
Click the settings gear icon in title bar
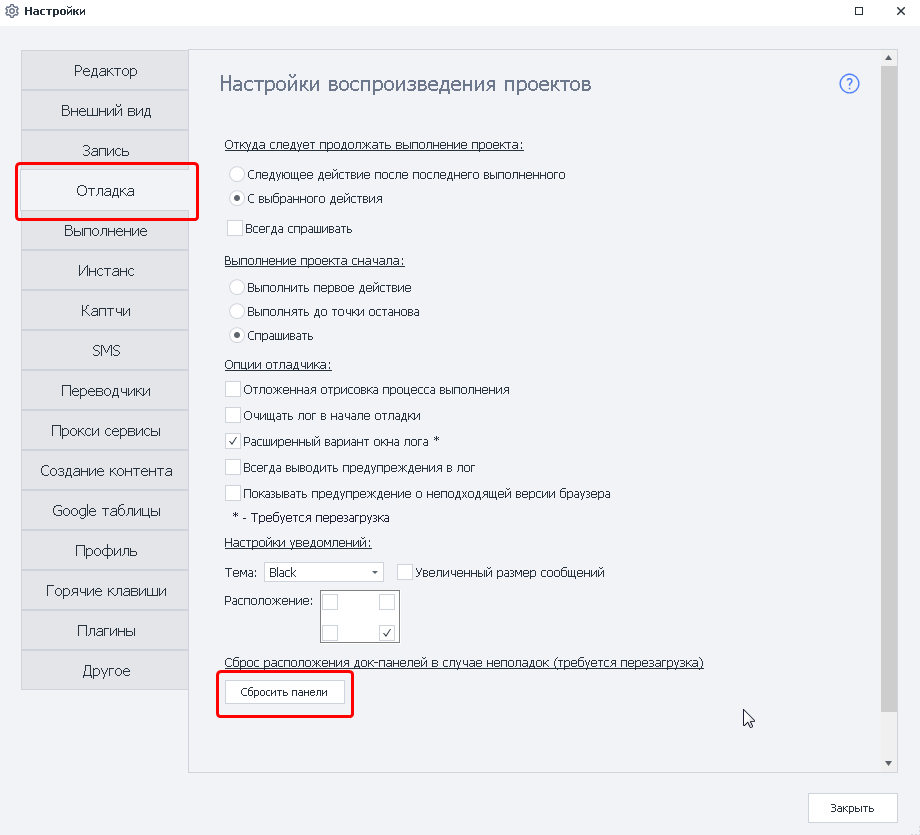[12, 11]
